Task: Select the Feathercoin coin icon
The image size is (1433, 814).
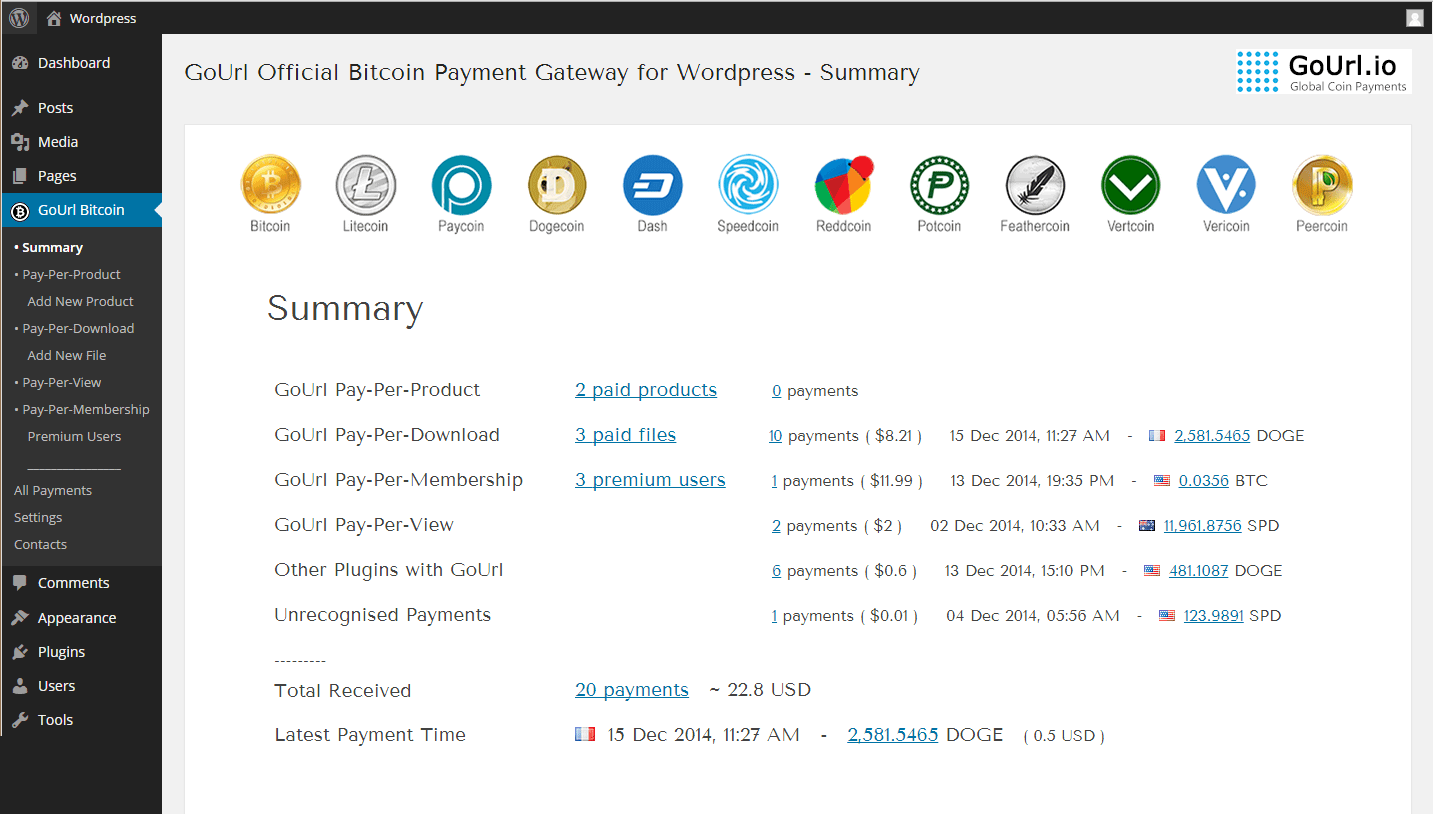Action: point(1034,186)
